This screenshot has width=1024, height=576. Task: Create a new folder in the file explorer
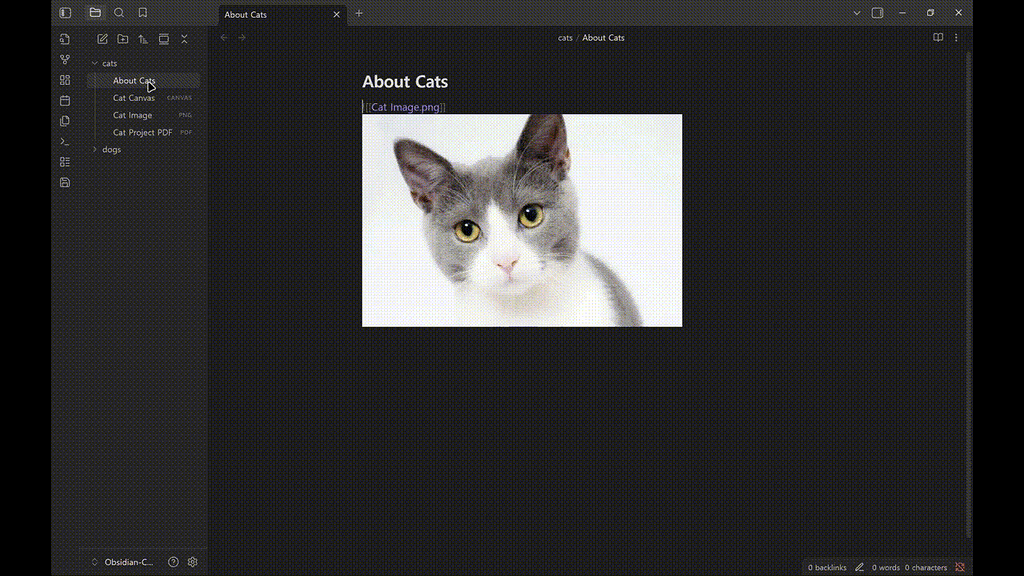[122, 39]
